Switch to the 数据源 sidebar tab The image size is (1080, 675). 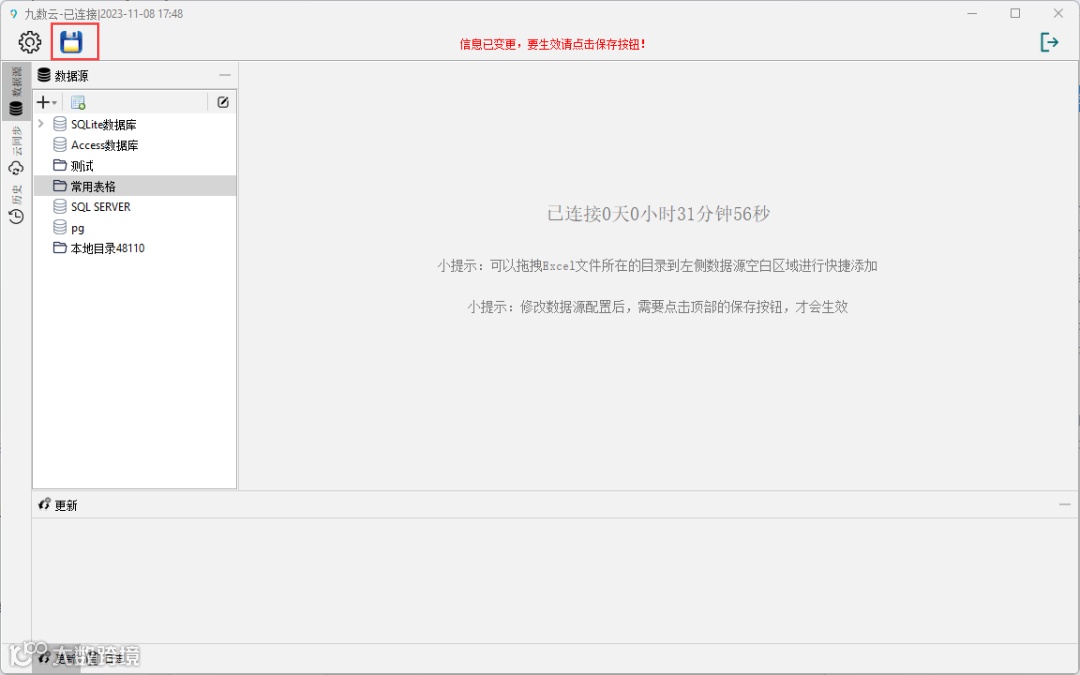15,88
